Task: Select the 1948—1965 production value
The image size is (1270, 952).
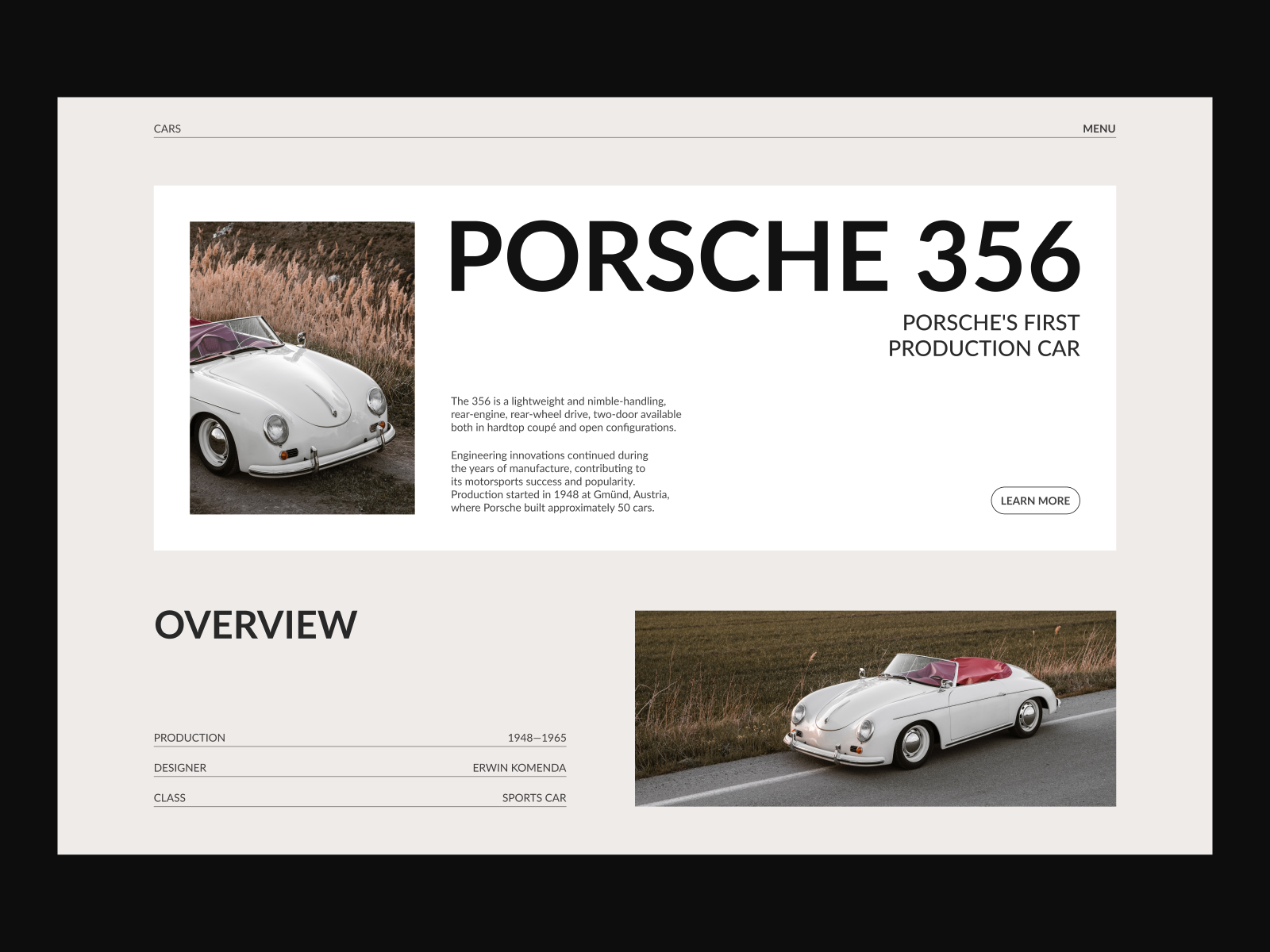Action: click(x=537, y=738)
